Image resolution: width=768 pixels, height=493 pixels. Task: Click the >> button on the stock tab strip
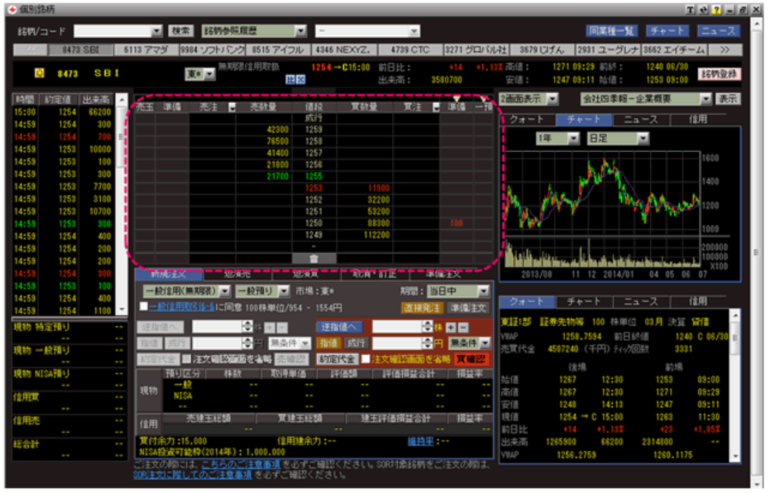click(725, 50)
